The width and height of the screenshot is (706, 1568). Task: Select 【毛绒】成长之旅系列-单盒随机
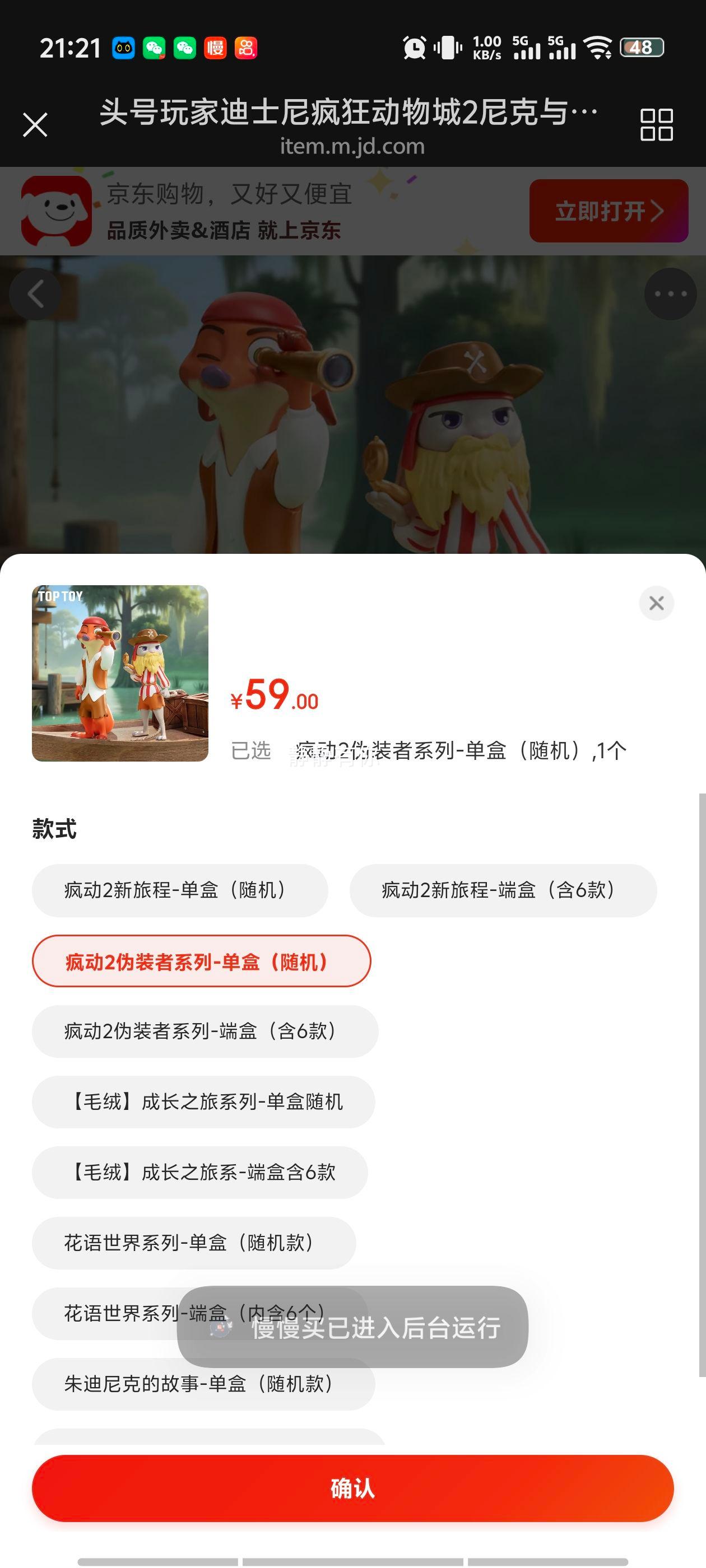coord(203,1102)
